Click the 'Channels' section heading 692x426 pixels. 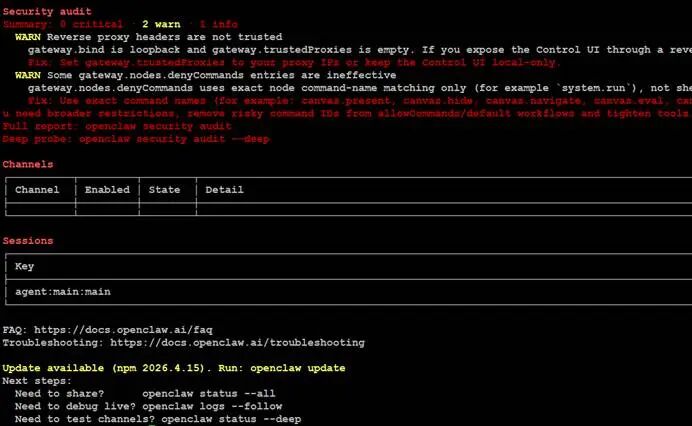[28, 165]
